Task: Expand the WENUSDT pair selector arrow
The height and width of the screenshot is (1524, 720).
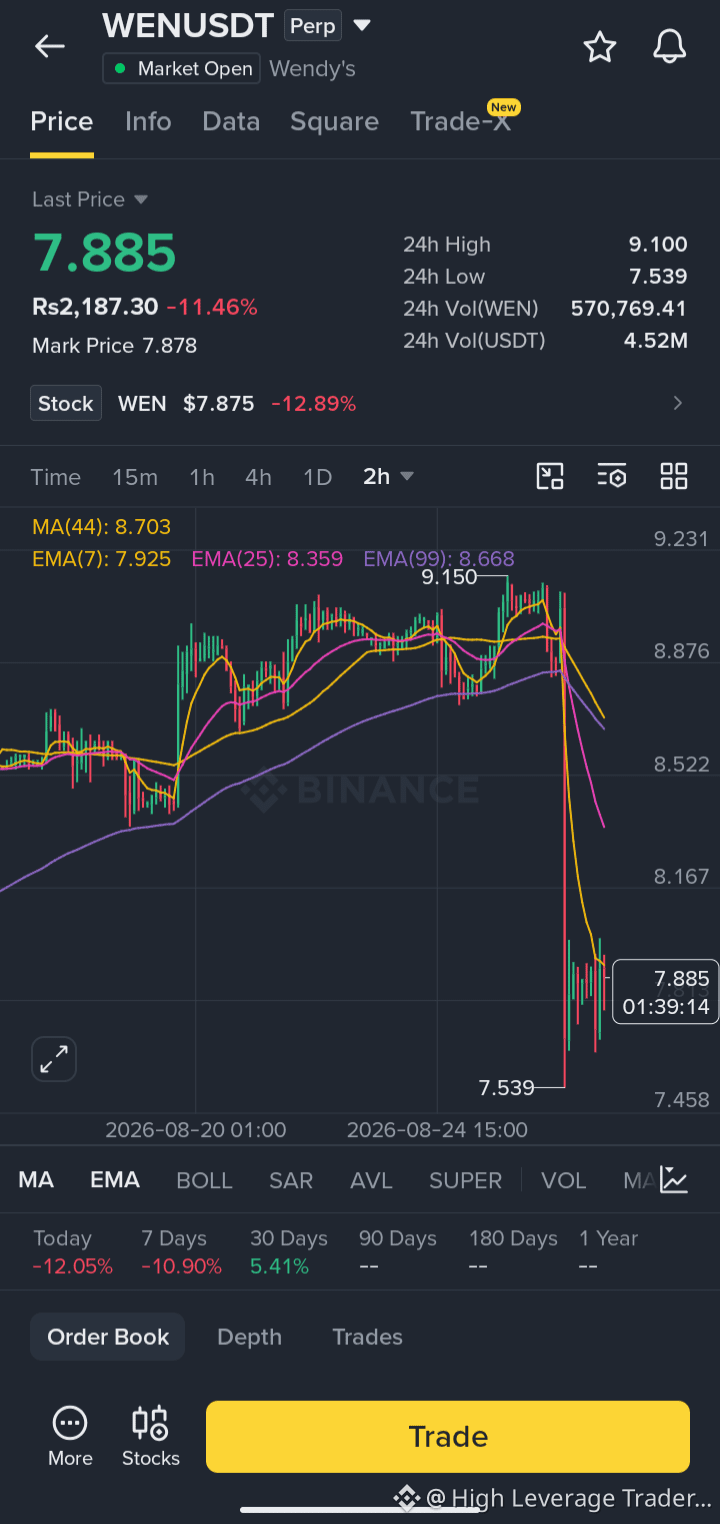Action: coord(362,25)
